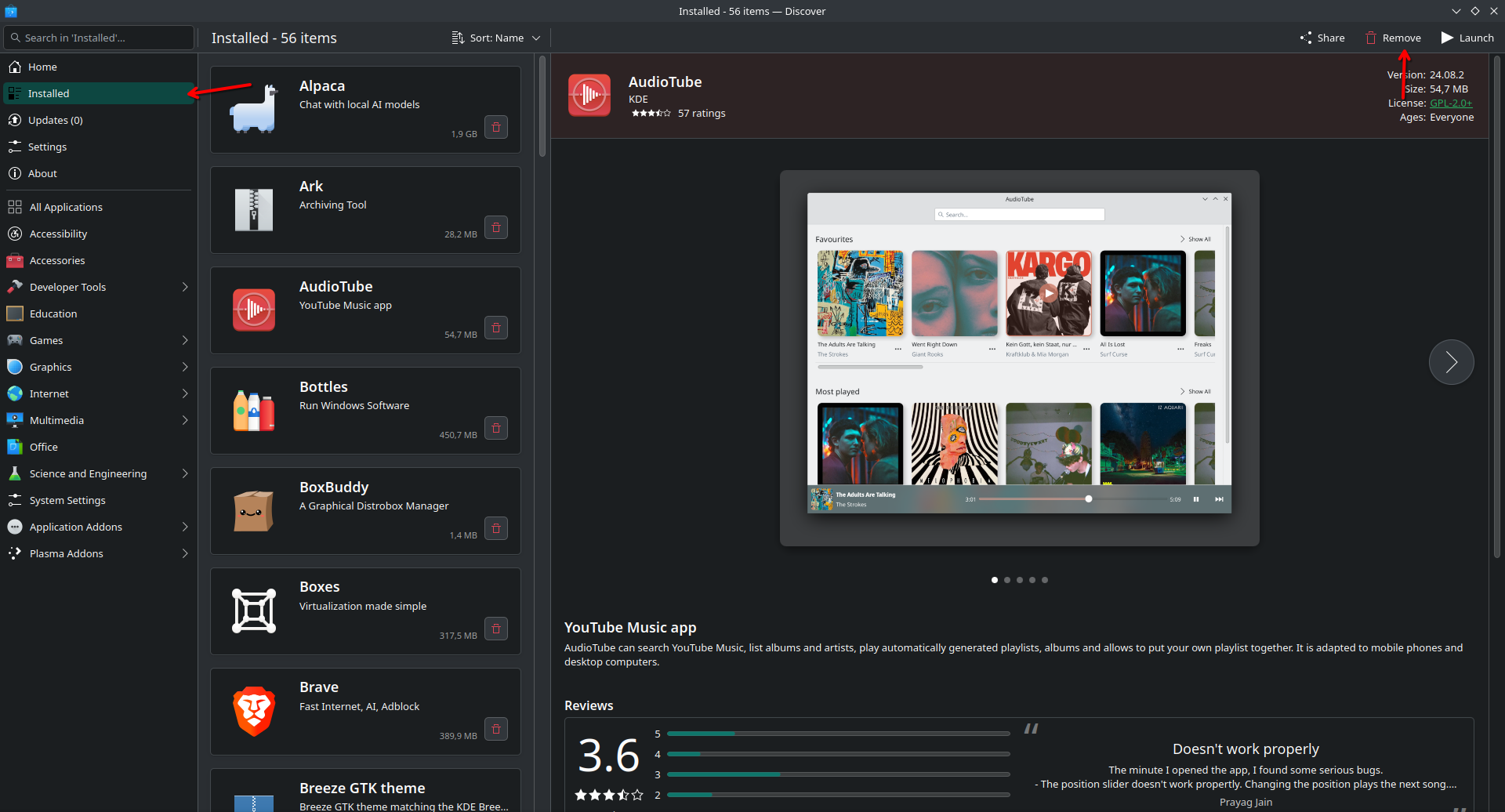The width and height of the screenshot is (1505, 812).
Task: Remove Alpaca with its trash icon
Action: click(x=496, y=127)
